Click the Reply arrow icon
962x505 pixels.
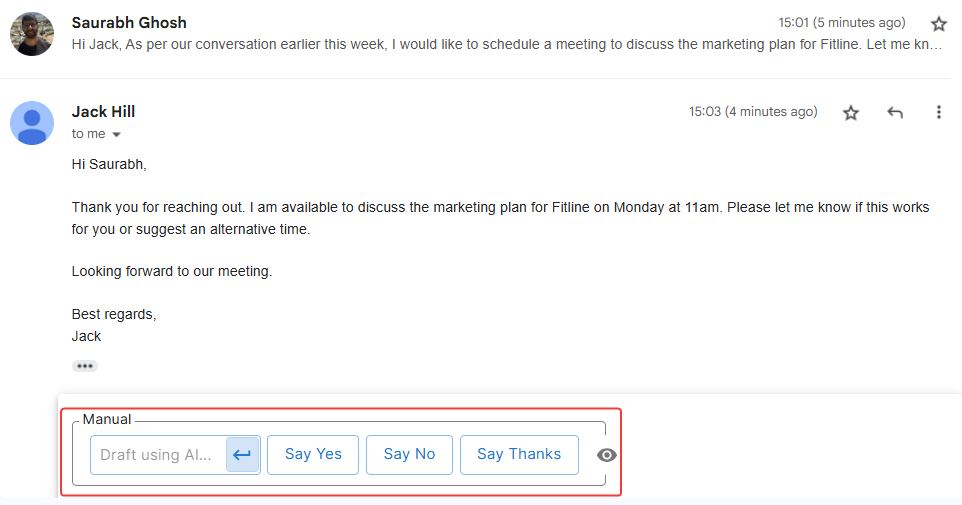pos(895,113)
